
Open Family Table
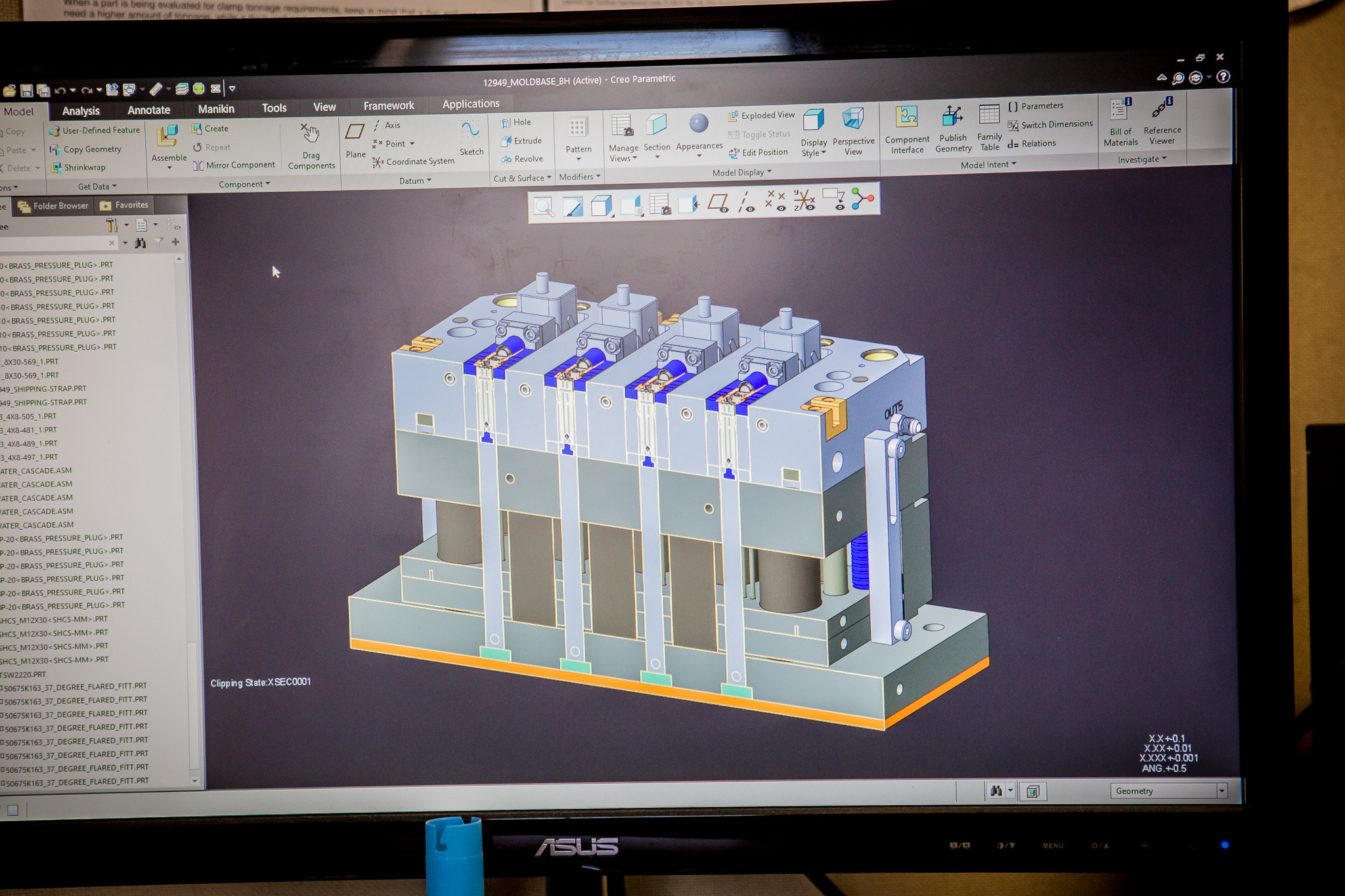pyautogui.click(x=989, y=127)
